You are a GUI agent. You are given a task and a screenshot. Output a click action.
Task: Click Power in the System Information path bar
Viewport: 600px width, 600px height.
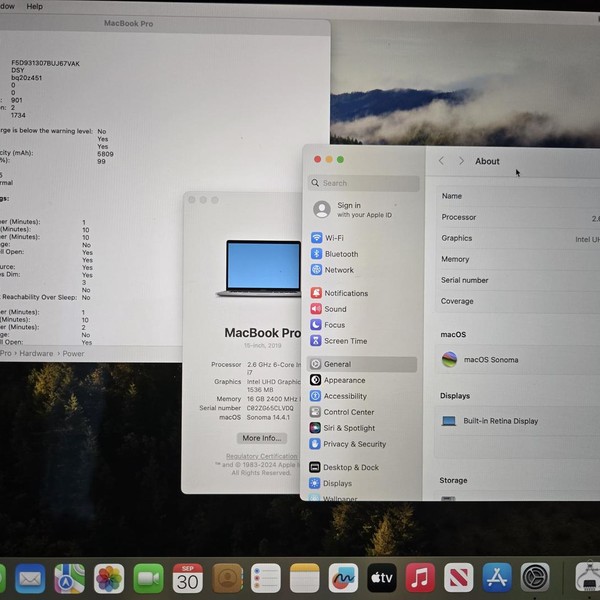click(x=73, y=353)
